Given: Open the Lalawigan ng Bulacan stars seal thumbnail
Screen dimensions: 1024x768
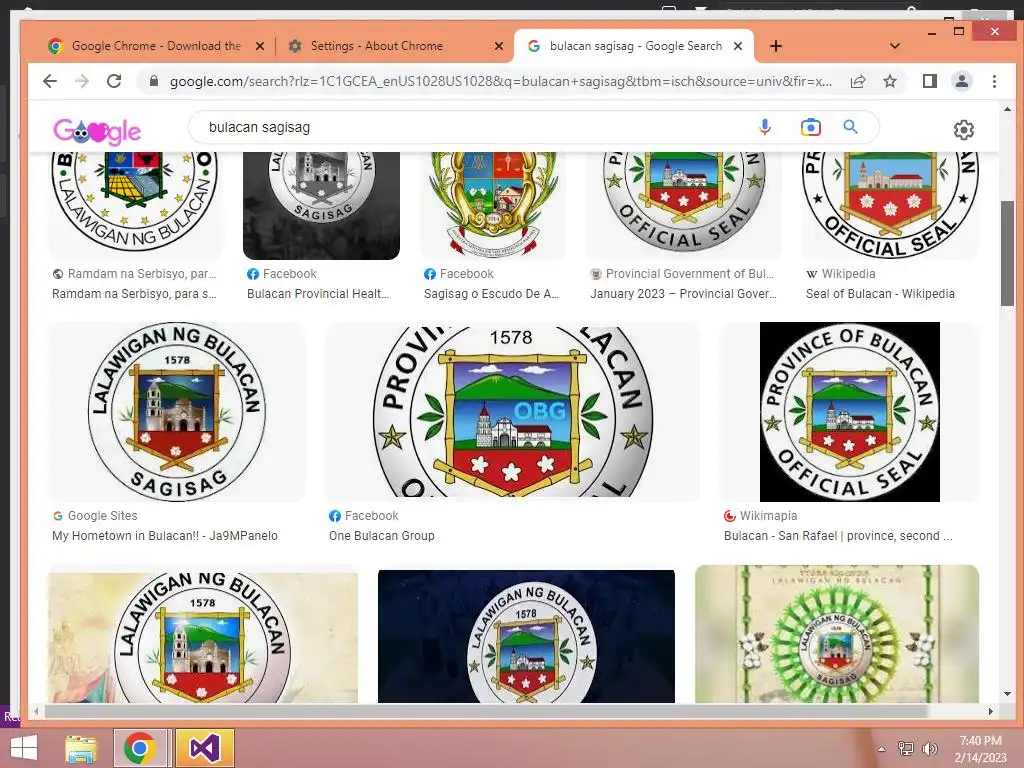Looking at the screenshot, I should (135, 206).
